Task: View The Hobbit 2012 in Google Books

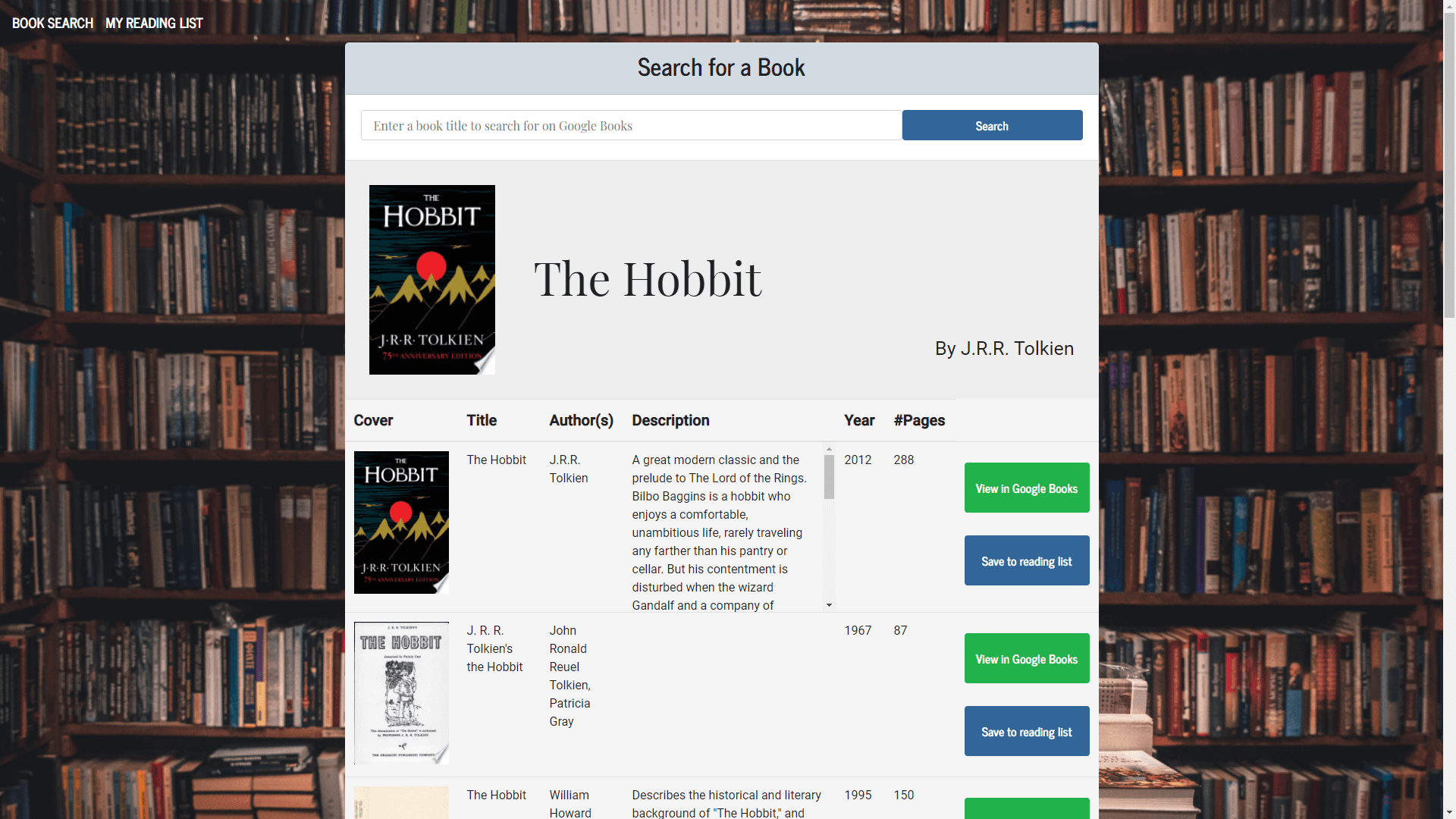Action: click(x=1026, y=488)
